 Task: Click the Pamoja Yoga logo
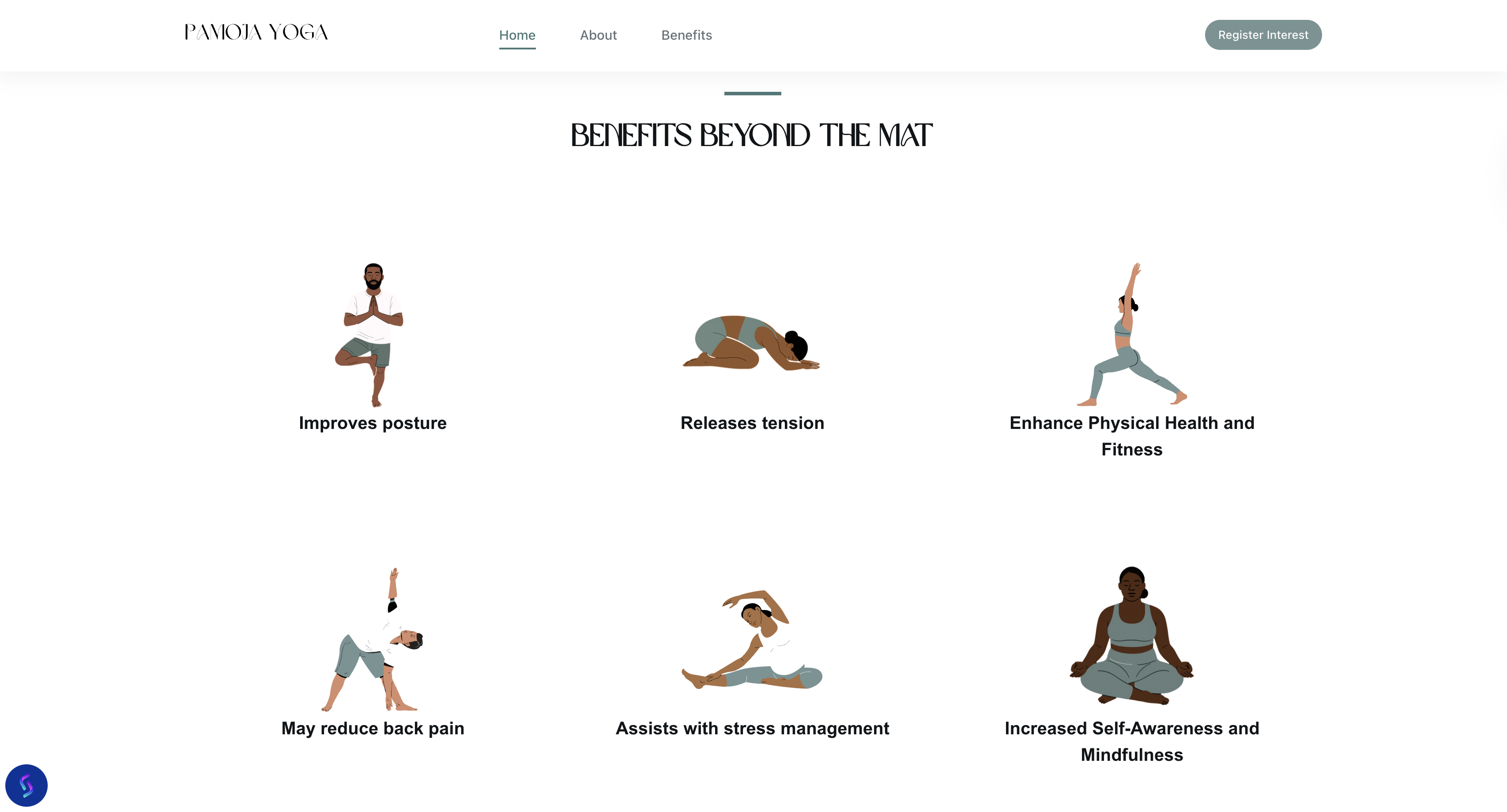pos(256,32)
